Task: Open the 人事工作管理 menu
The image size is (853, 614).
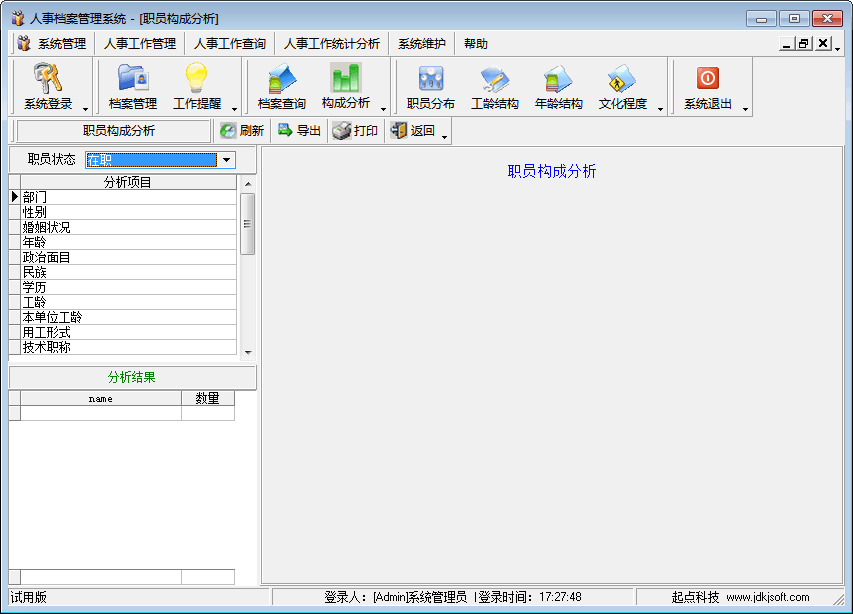Action: tap(139, 44)
